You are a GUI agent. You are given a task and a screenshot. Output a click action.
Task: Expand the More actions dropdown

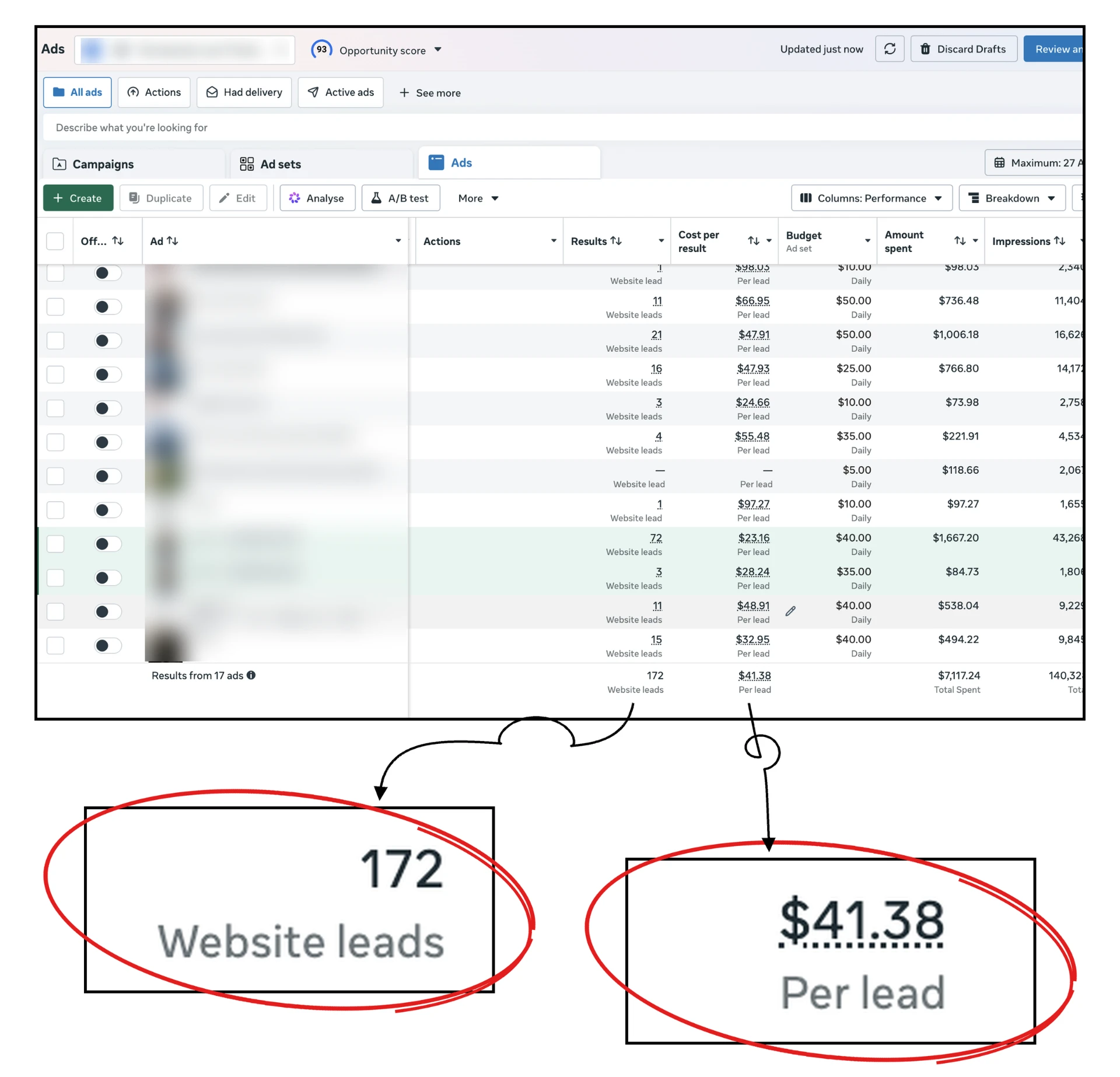coord(478,198)
